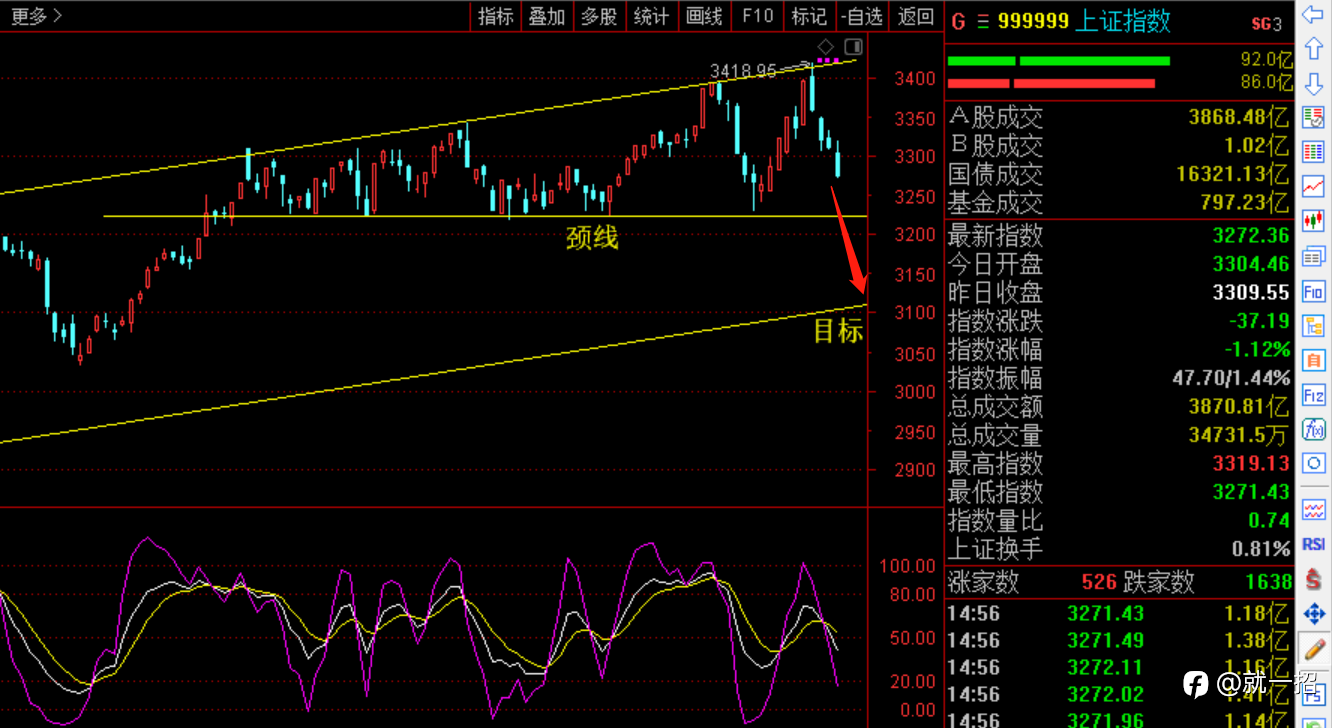Click the 标记 mark button
Image resolution: width=1332 pixels, height=728 pixels.
click(809, 16)
